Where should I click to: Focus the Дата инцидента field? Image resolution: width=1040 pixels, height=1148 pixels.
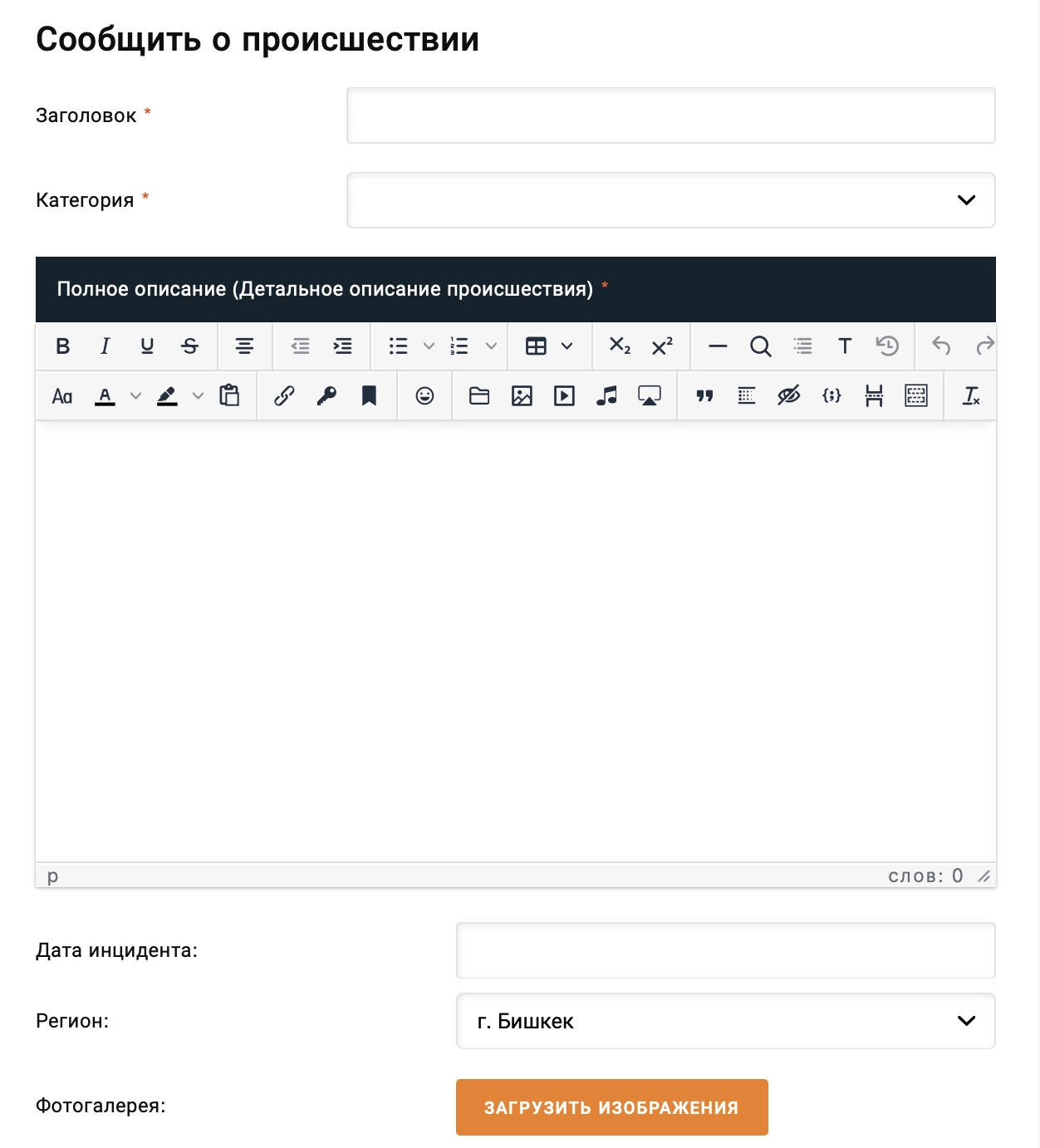click(x=725, y=950)
